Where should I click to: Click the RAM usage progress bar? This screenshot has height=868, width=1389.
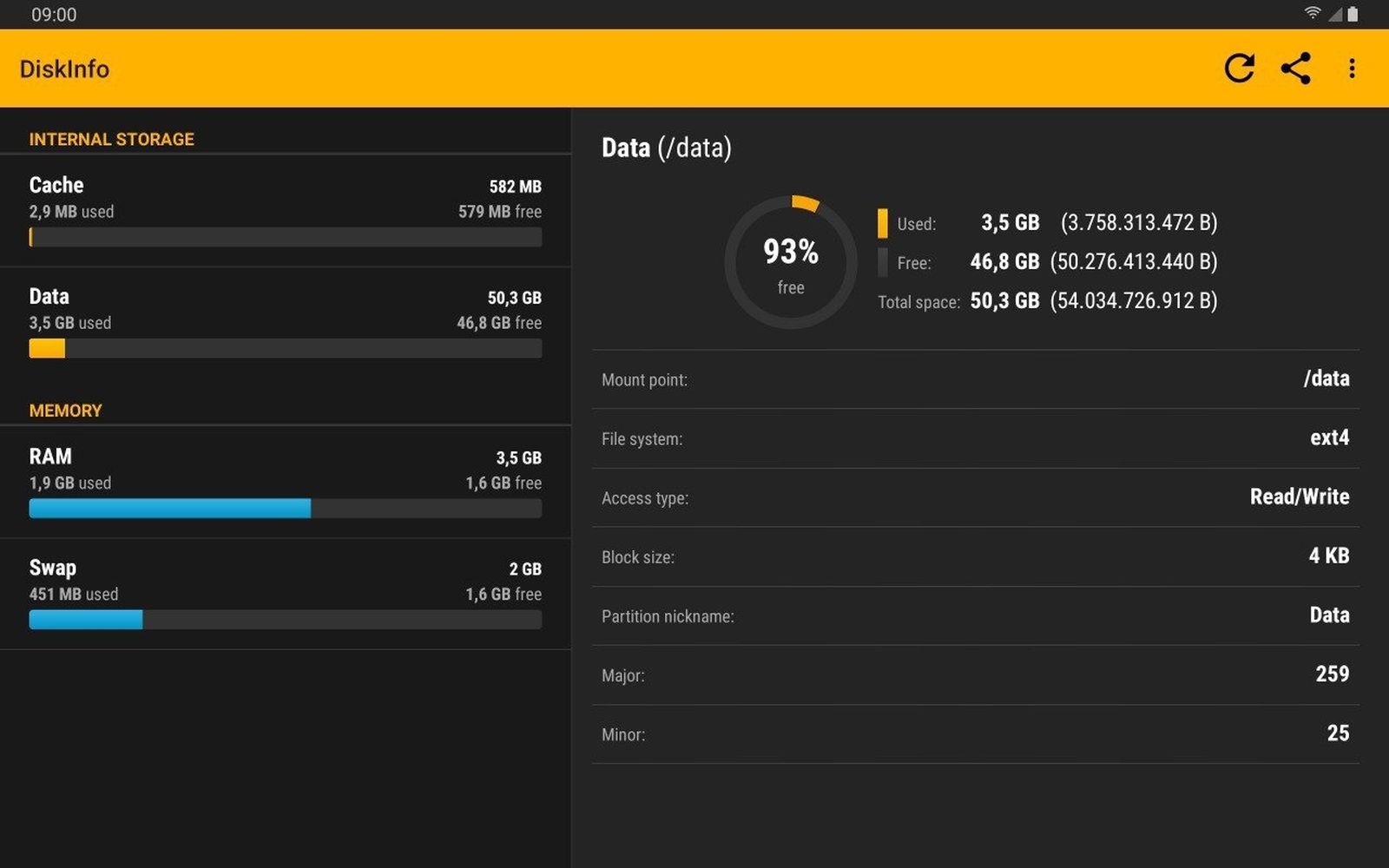[285, 509]
